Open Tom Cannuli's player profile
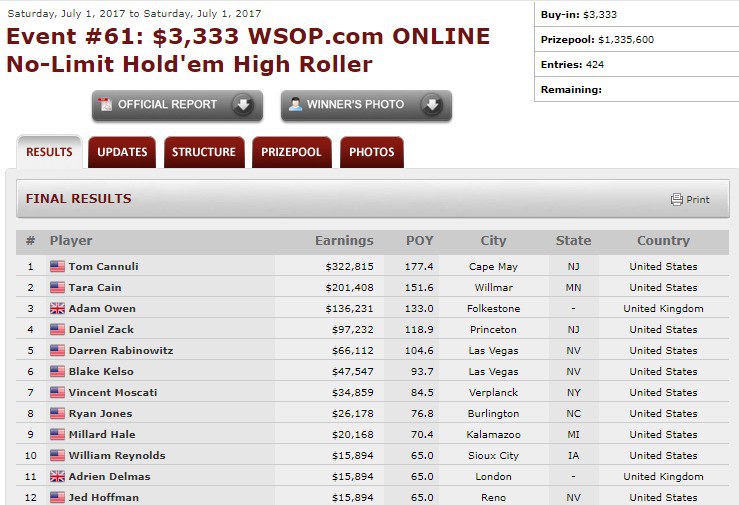 click(x=104, y=267)
